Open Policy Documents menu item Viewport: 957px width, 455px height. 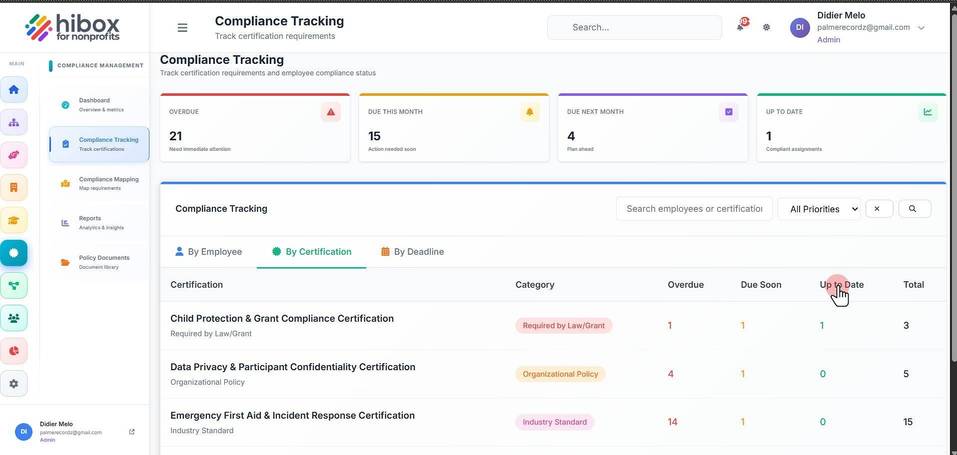pos(99,263)
